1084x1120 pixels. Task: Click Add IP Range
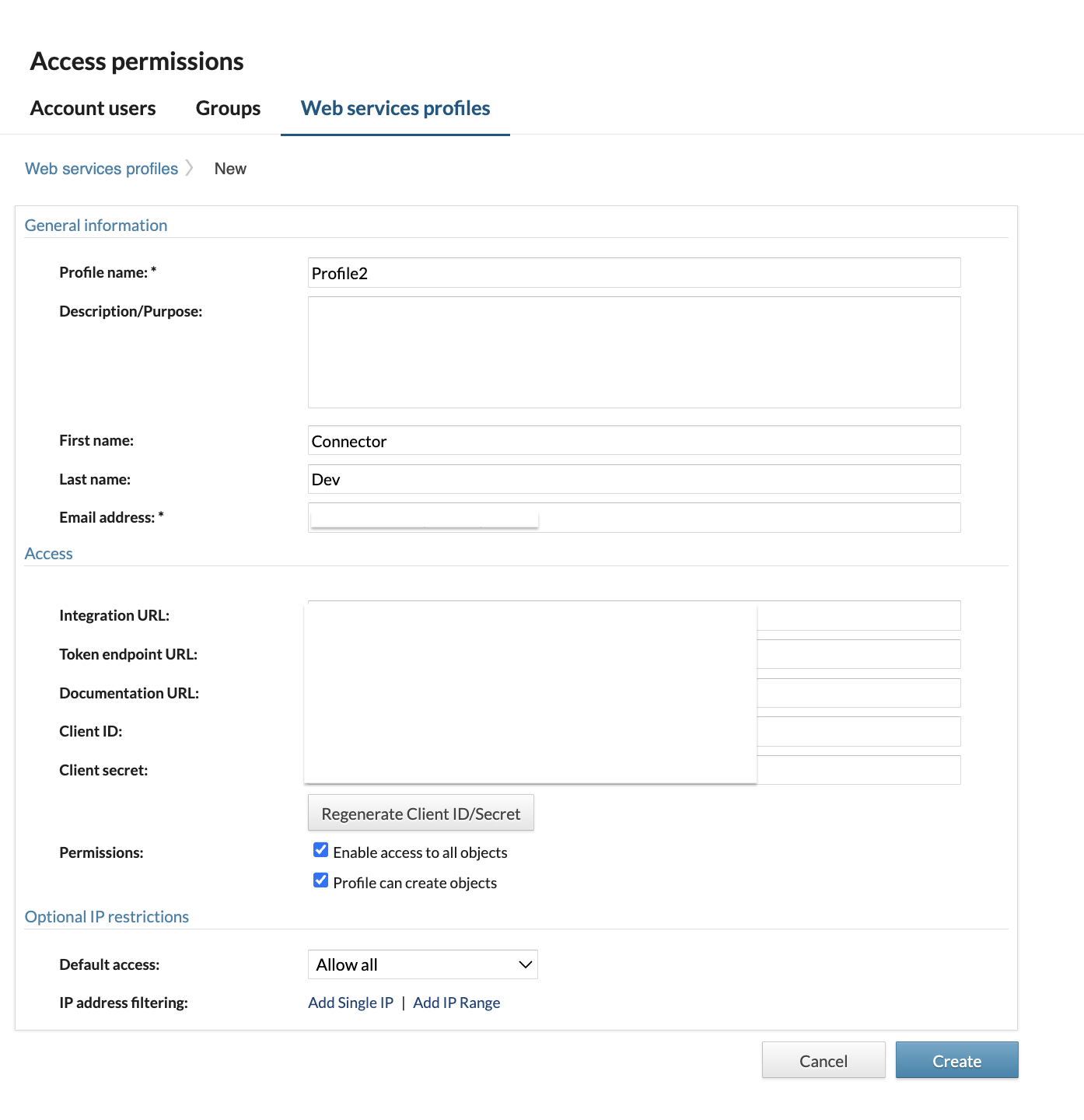pyautogui.click(x=456, y=1002)
